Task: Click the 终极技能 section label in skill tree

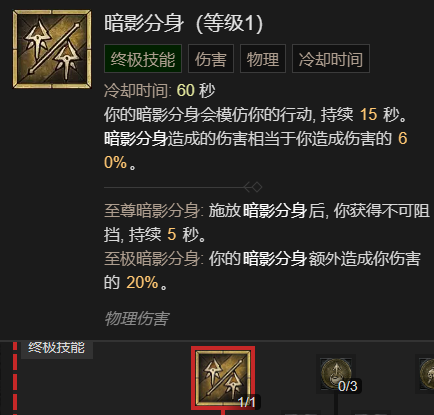Action: 57,348
